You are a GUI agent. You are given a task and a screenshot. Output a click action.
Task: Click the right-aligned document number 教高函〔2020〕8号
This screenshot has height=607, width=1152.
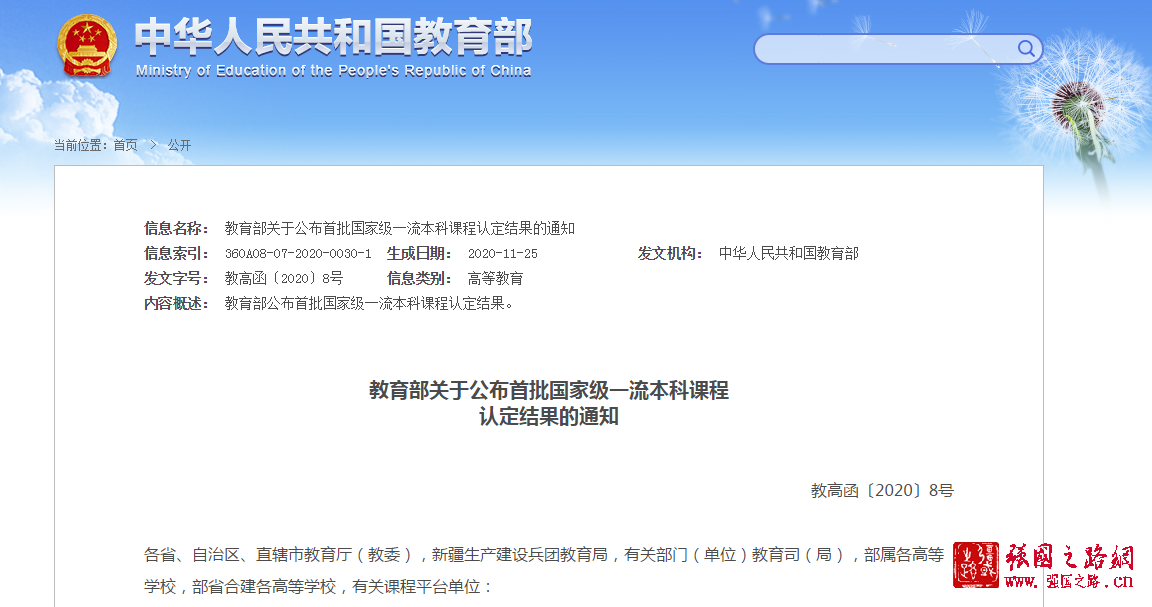[881, 491]
